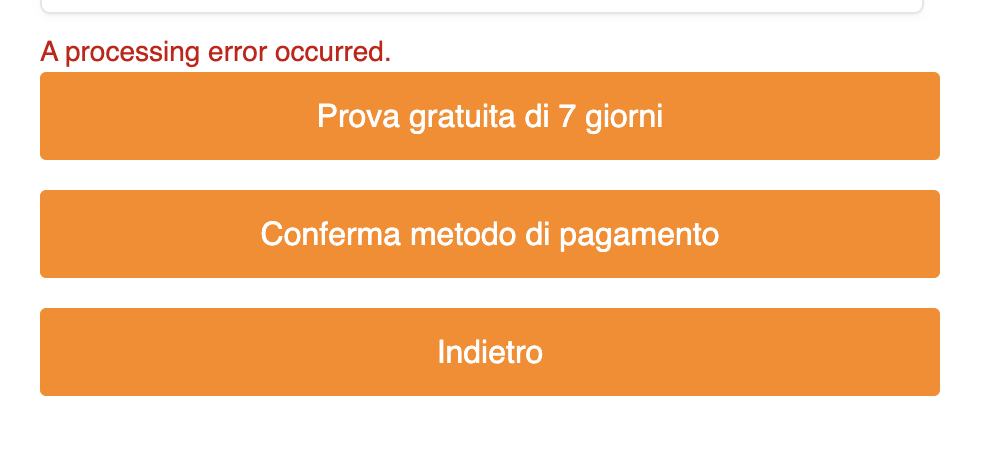Click the white card above the error
This screenshot has height=460, width=984.
(x=480, y=5)
